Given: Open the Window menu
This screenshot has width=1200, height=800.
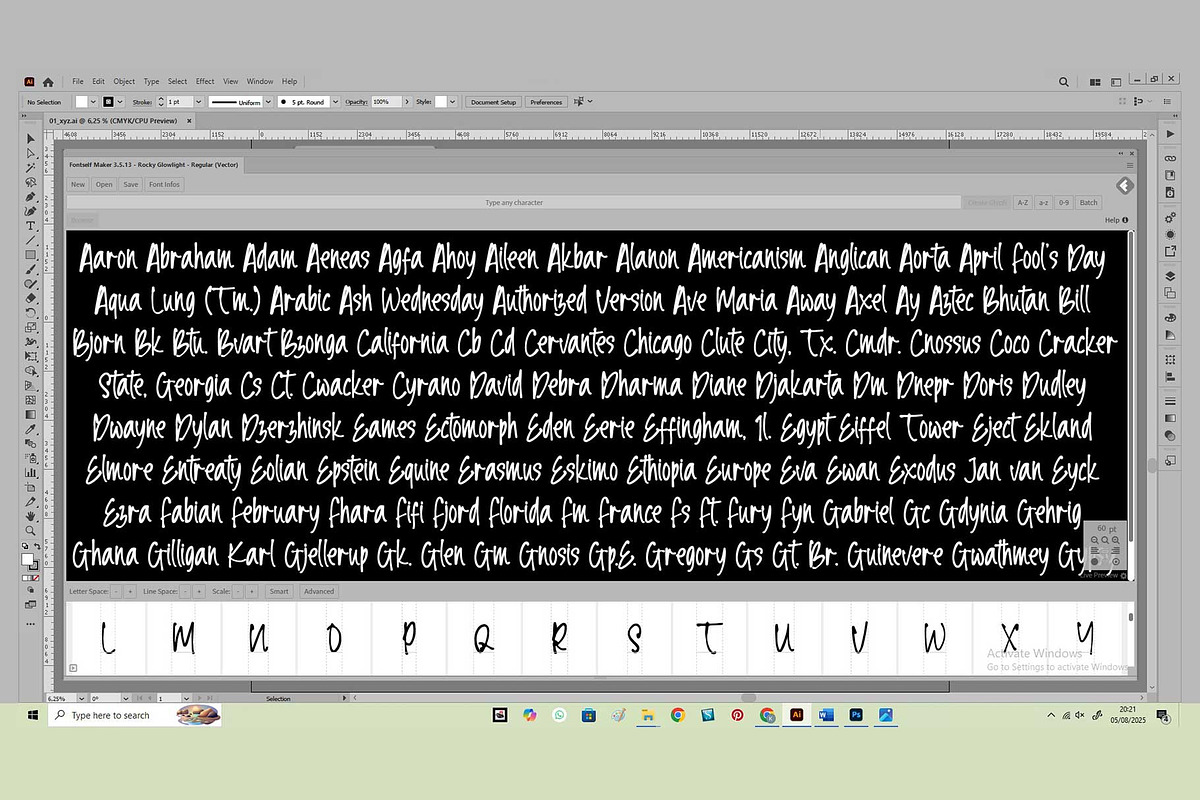Looking at the screenshot, I should (x=260, y=81).
